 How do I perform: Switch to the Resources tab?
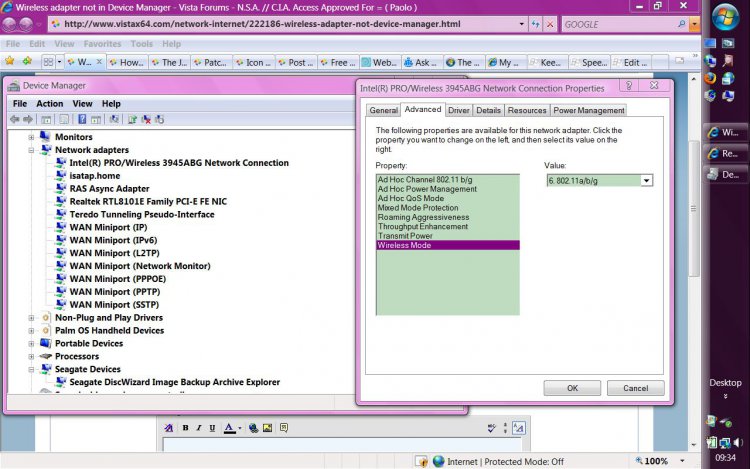pos(527,110)
